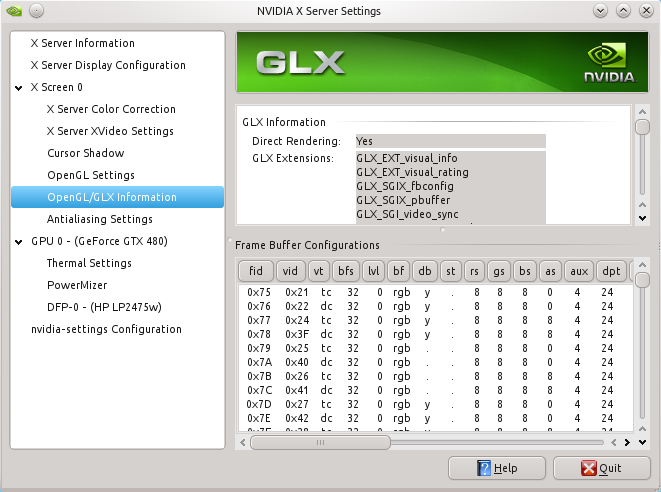Viewport: 661px width, 492px height.
Task: Select X Screen 0 entry
Action: pos(56,87)
